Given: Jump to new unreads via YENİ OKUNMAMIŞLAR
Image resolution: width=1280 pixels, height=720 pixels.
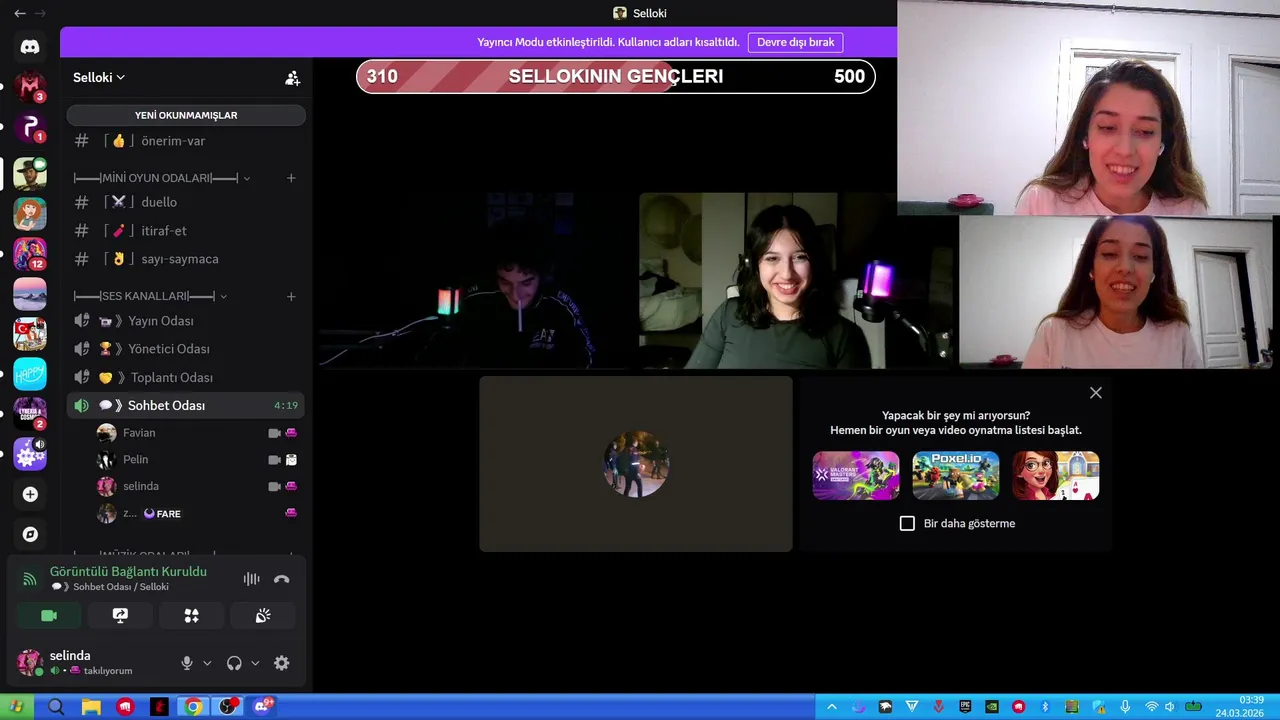Looking at the screenshot, I should tap(186, 115).
